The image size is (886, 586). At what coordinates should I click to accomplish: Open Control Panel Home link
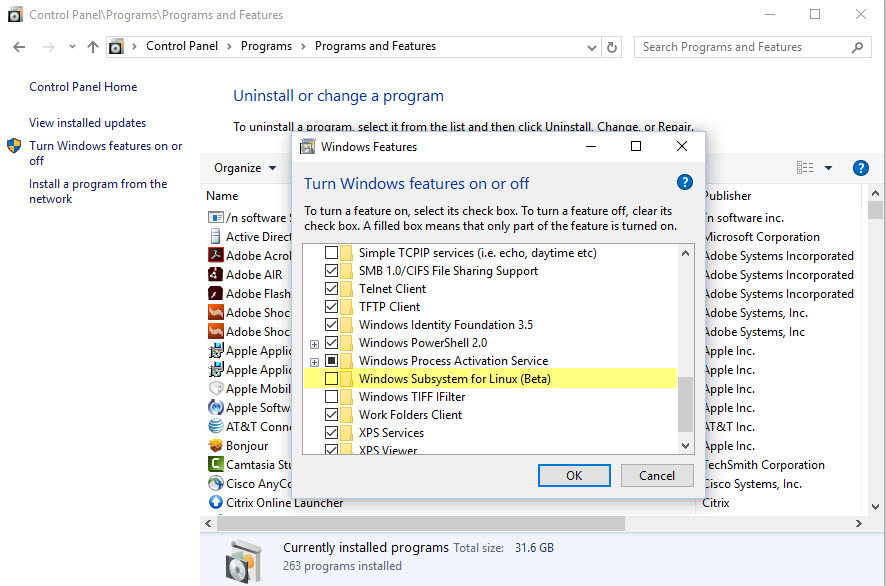tap(83, 87)
